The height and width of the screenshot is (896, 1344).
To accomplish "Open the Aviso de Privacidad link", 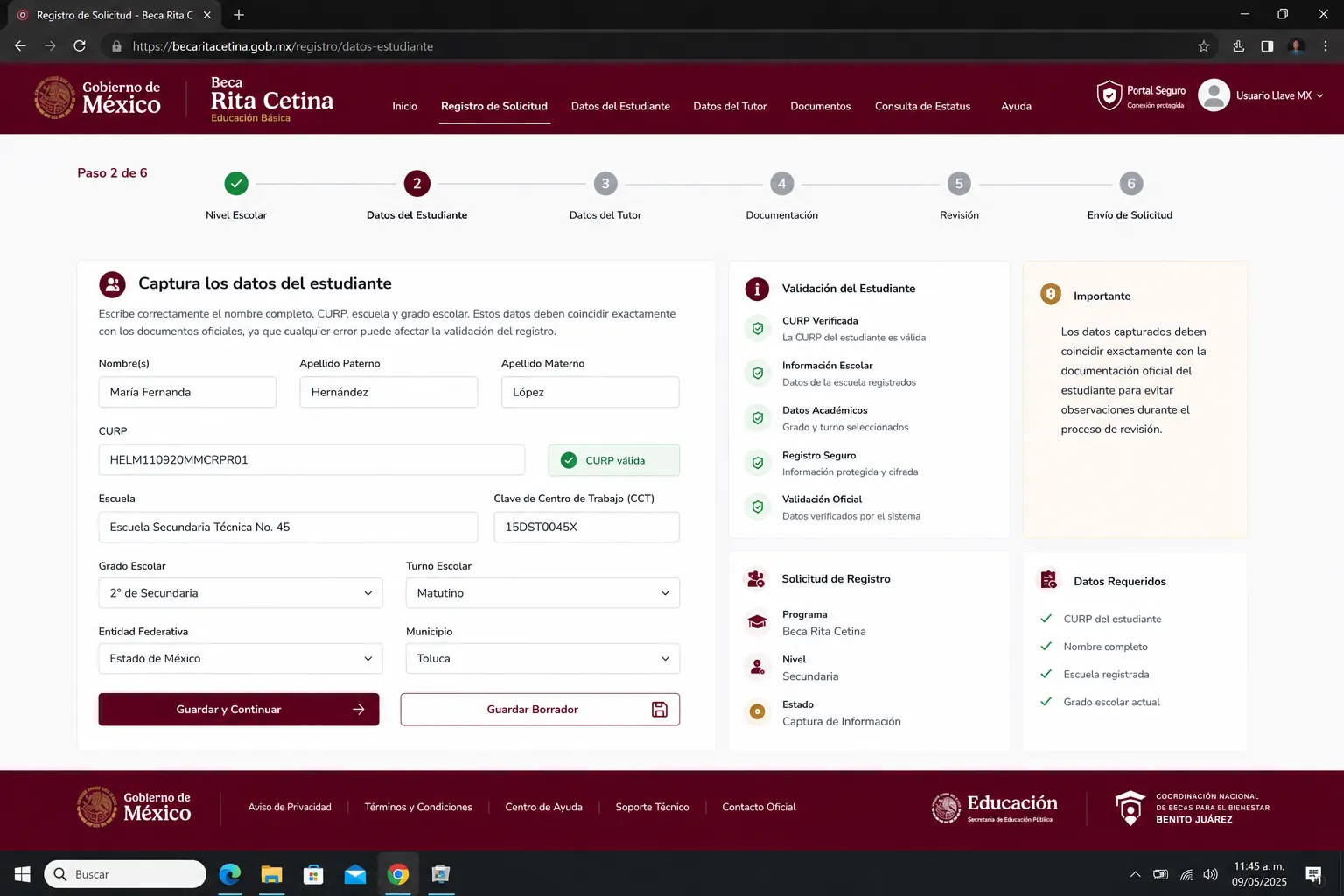I will pos(290,807).
